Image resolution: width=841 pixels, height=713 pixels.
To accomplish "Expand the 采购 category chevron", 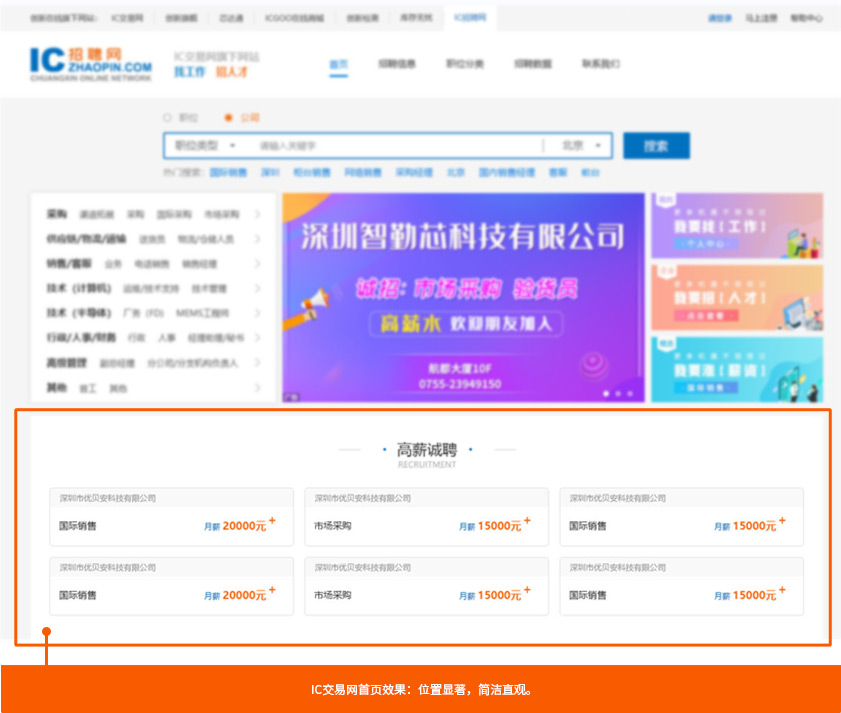I will [x=257, y=214].
